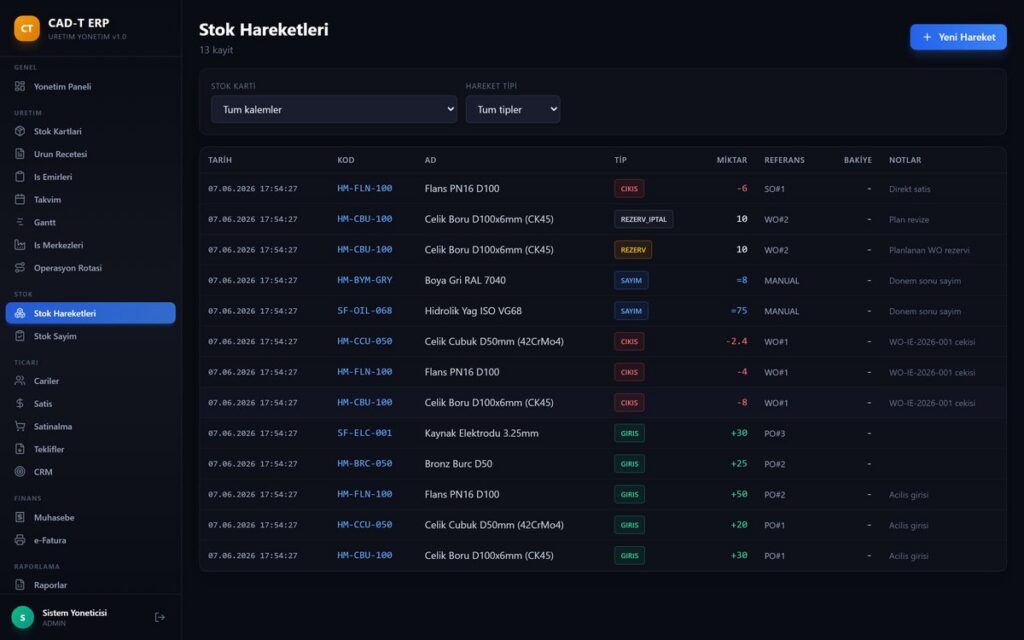Click the 'Plan revize' note text
Screen dimensions: 1024x640
909,219
